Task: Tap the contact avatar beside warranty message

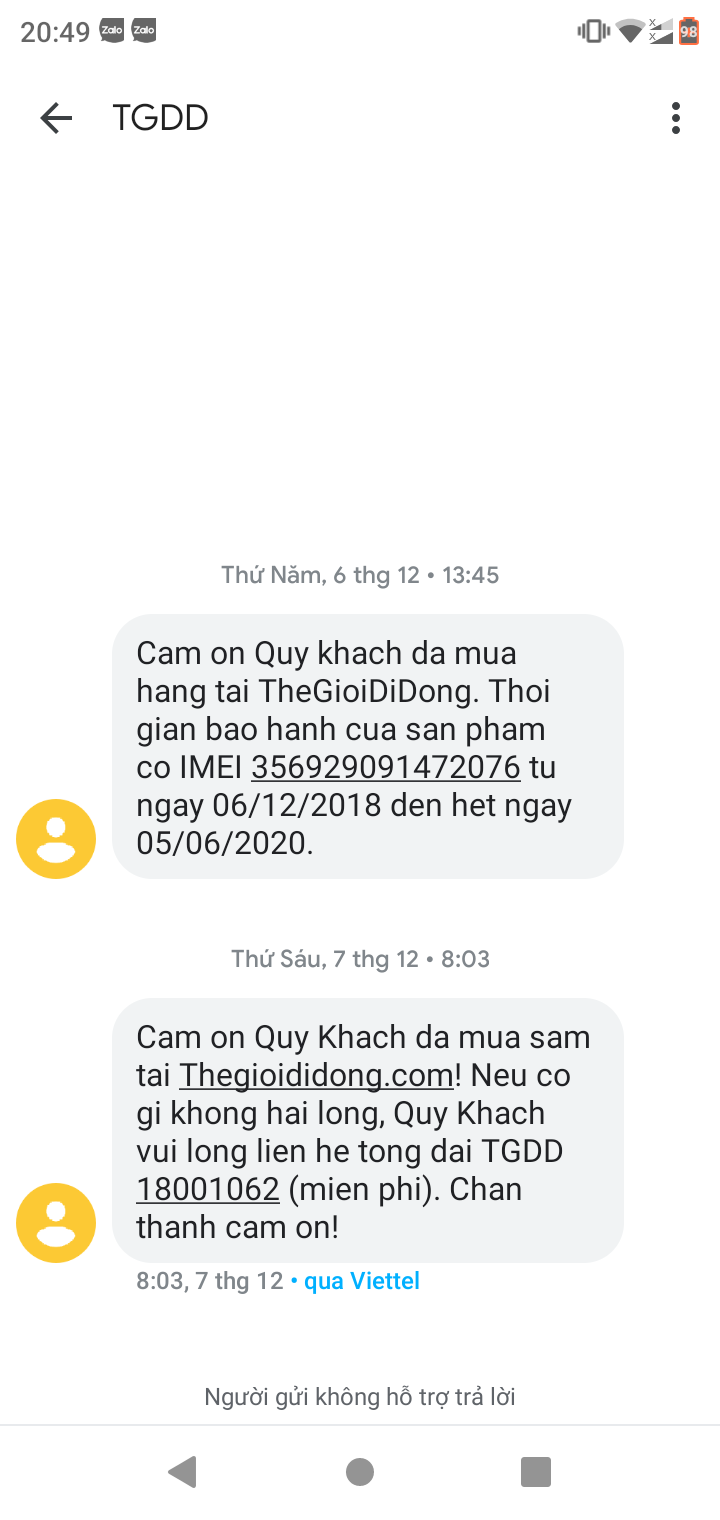Action: click(56, 839)
